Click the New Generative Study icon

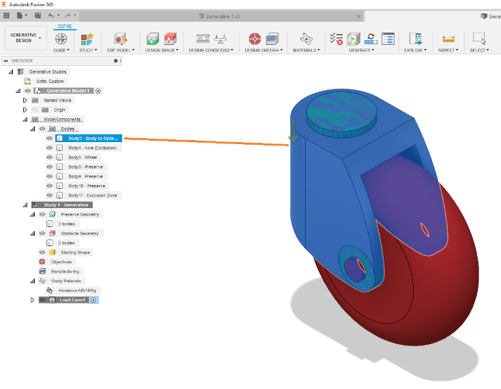click(x=87, y=39)
